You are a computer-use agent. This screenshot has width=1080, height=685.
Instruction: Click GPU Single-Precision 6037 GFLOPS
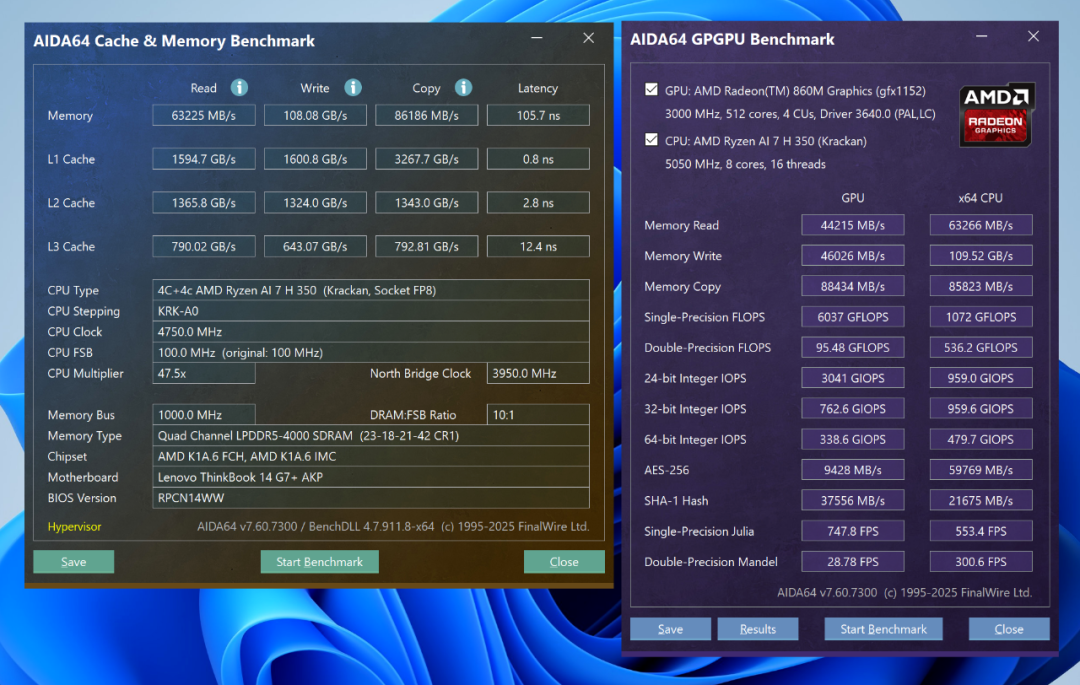pyautogui.click(x=853, y=317)
